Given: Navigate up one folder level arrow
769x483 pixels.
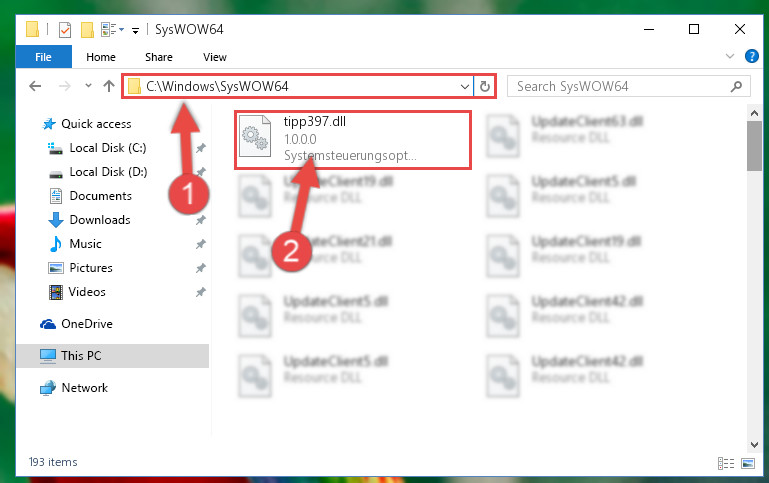Looking at the screenshot, I should pos(109,86).
